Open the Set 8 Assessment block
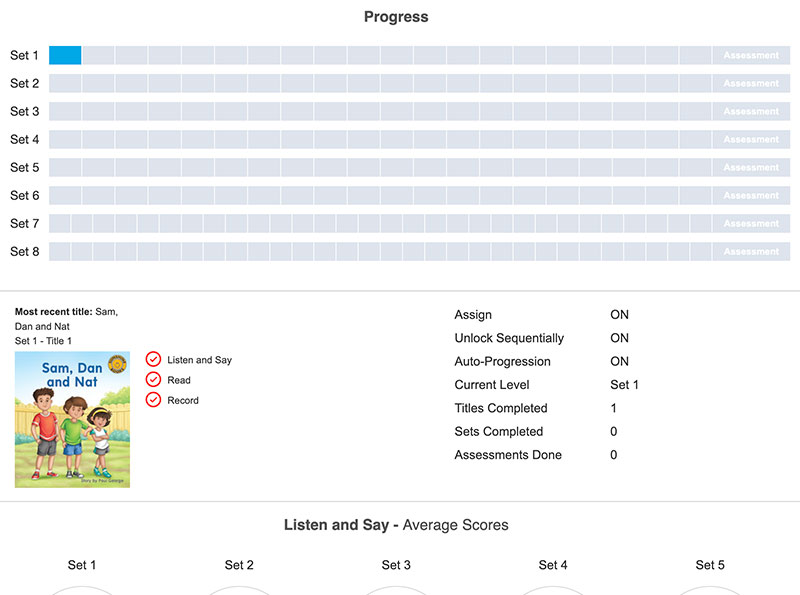 click(751, 252)
